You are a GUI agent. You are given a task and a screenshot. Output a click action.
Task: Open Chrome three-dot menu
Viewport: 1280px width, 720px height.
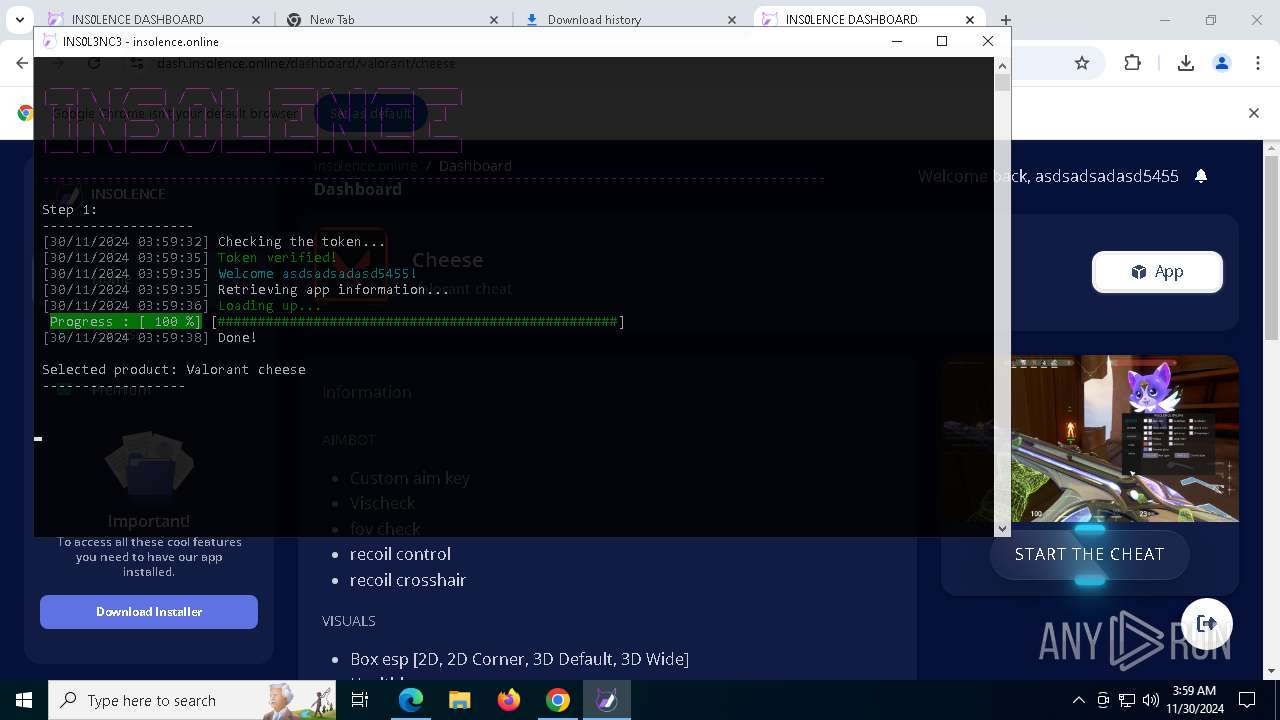pyautogui.click(x=1258, y=63)
